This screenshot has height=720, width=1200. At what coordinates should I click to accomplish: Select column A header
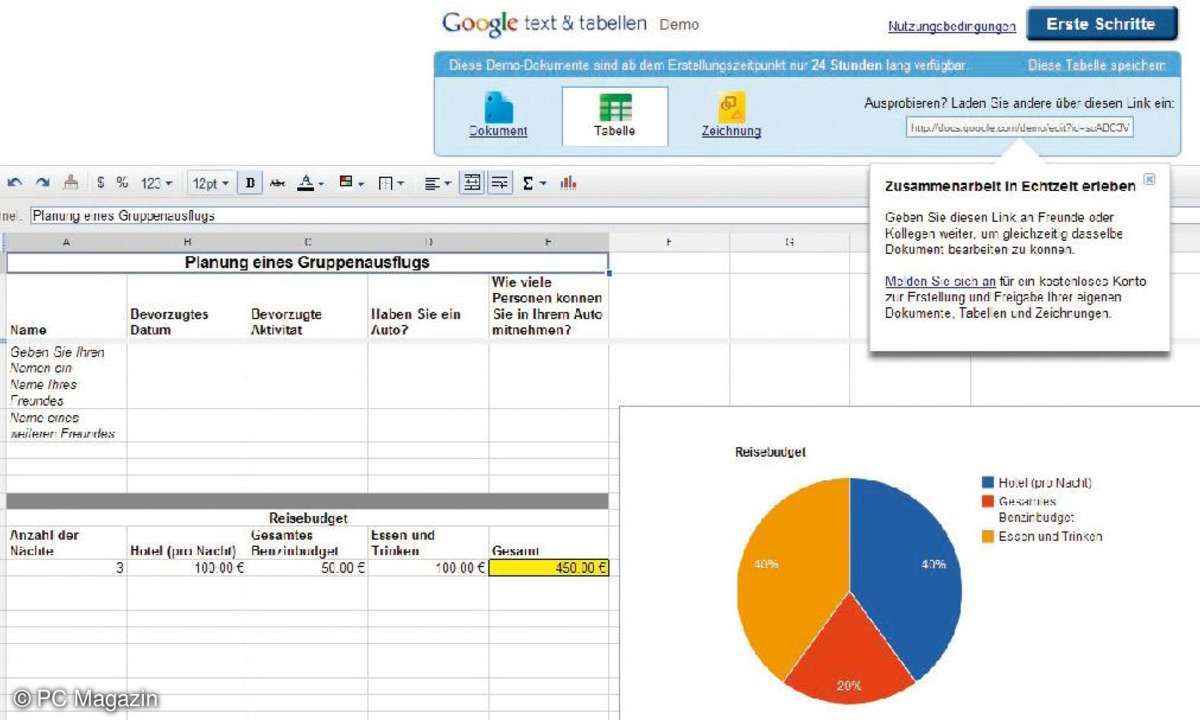(67, 242)
